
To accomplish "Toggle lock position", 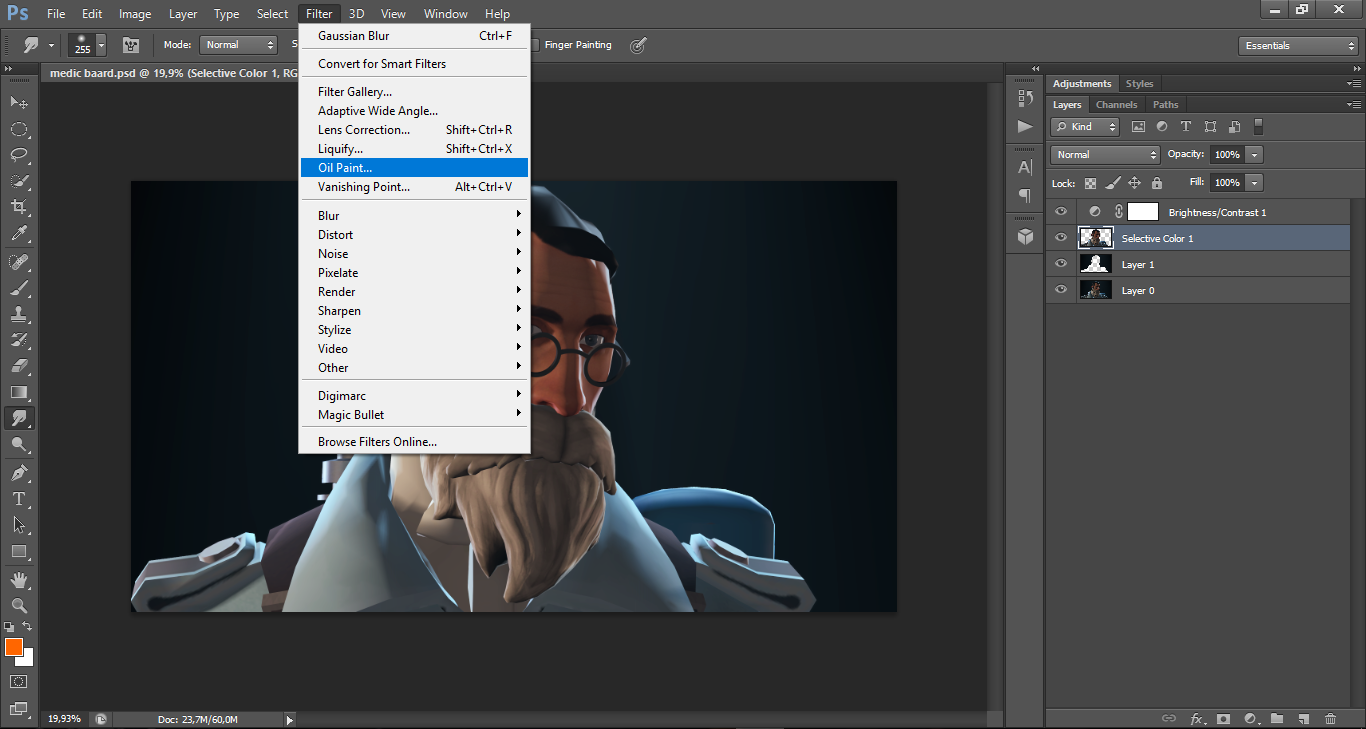I will [1134, 183].
